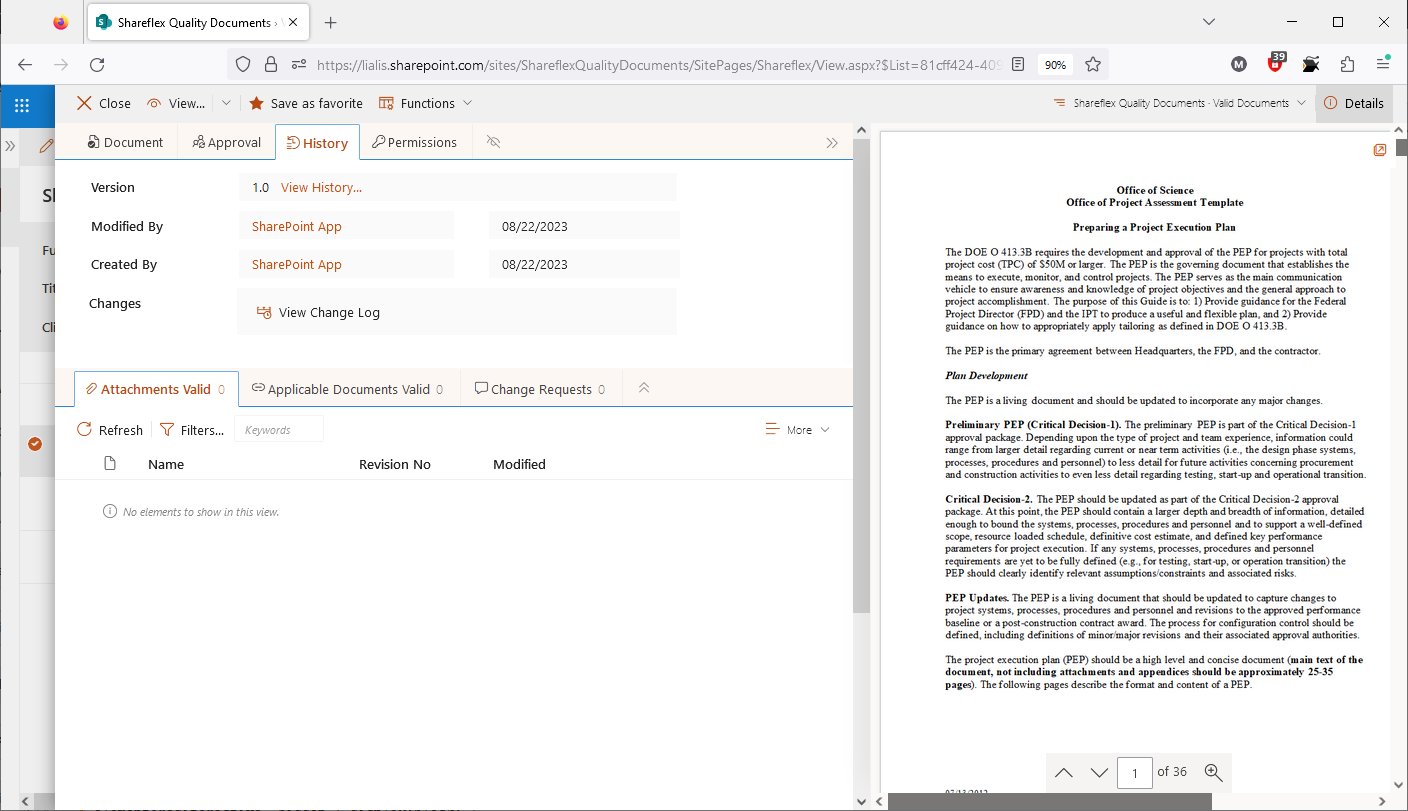This screenshot has width=1408, height=811.
Task: Click the pencil edit icon in left panel
Action: [45, 145]
